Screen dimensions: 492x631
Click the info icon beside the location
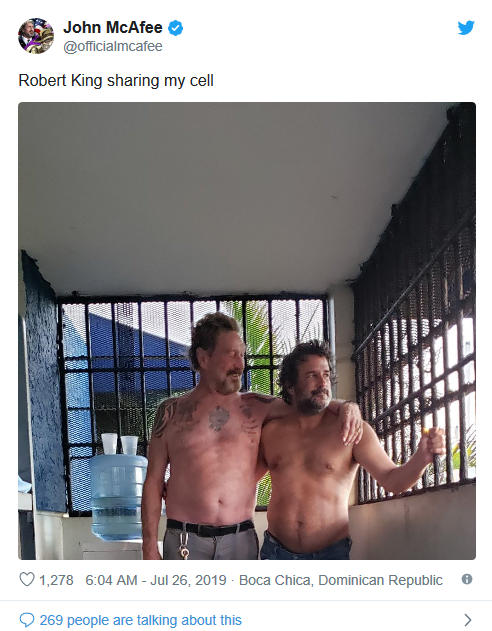[467, 579]
